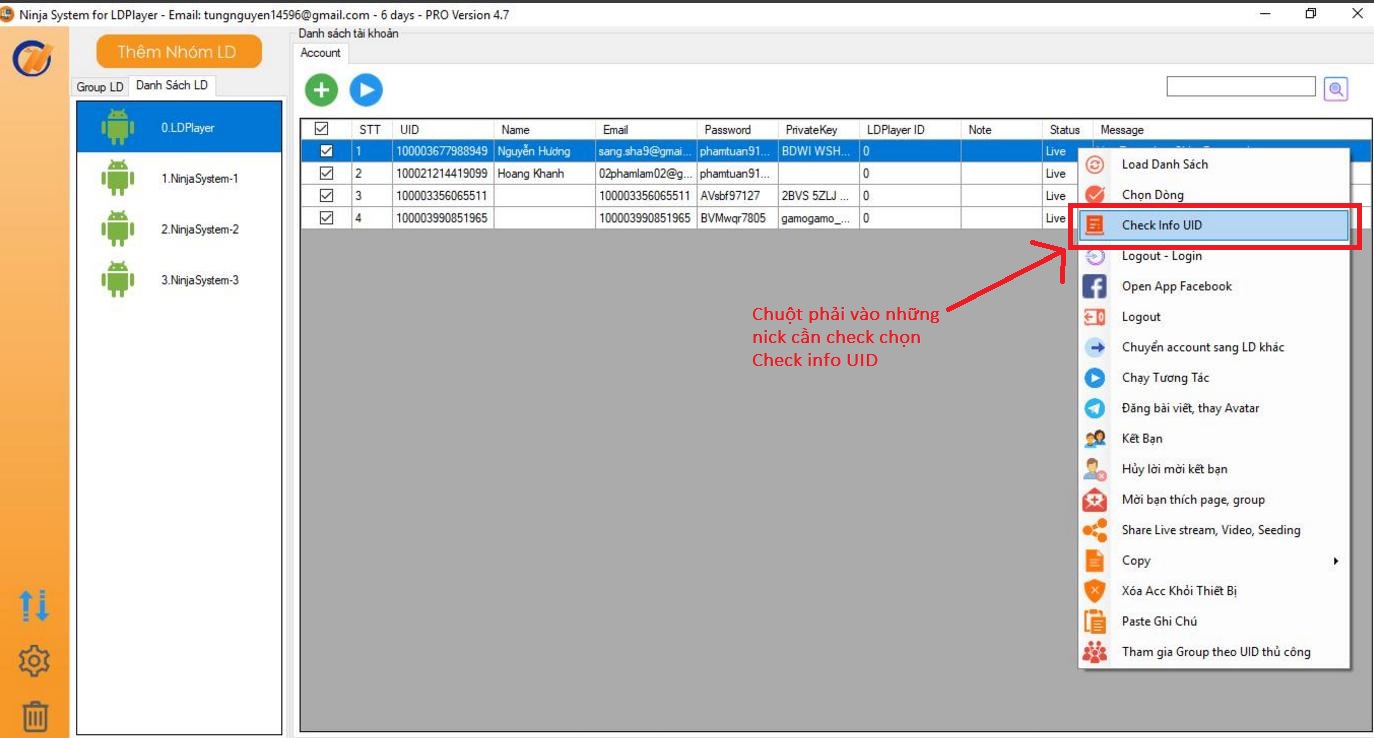
Task: Click the green add account plus icon
Action: point(321,90)
